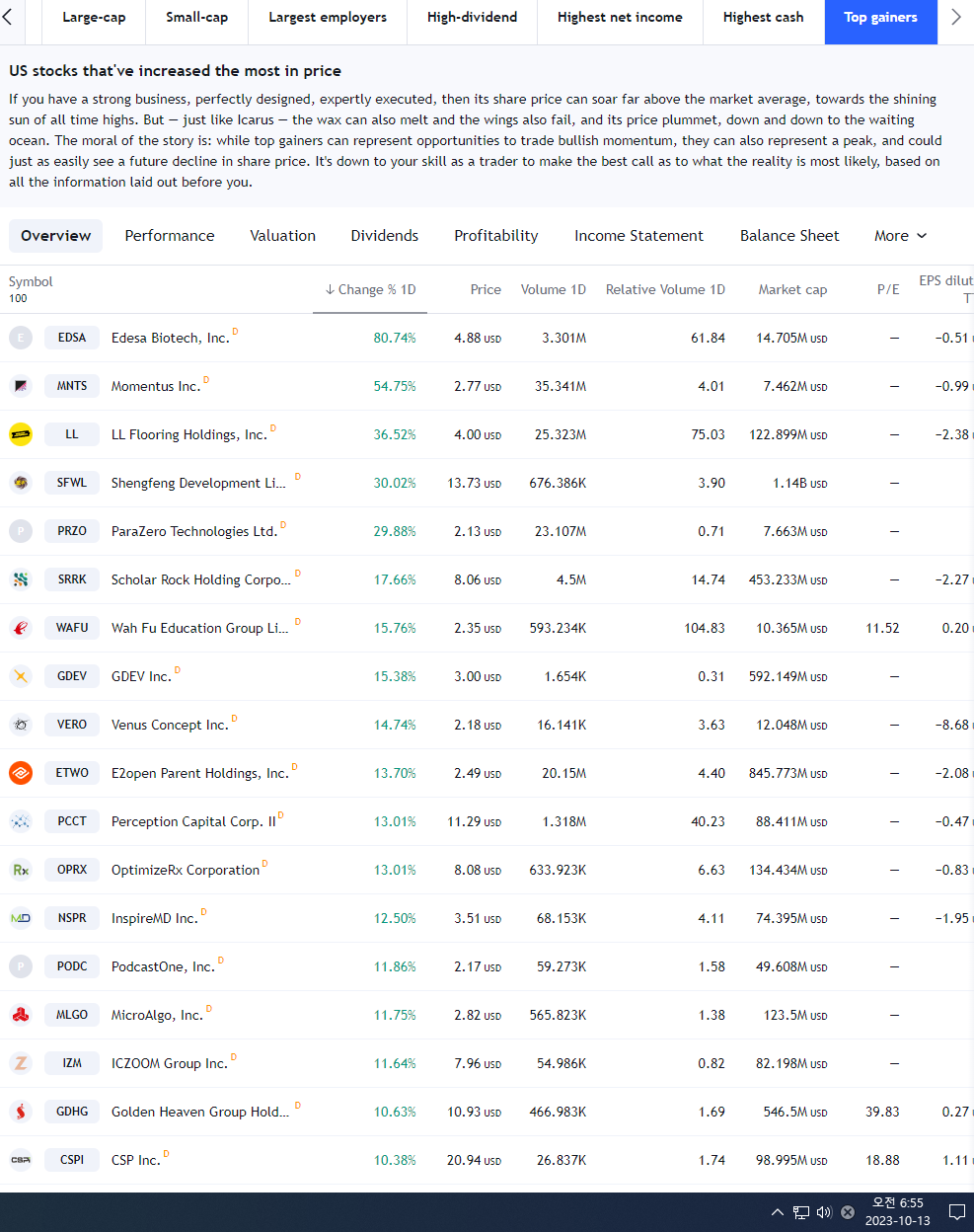Image resolution: width=974 pixels, height=1232 pixels.
Task: Open the LL ticker link
Action: coord(72,434)
